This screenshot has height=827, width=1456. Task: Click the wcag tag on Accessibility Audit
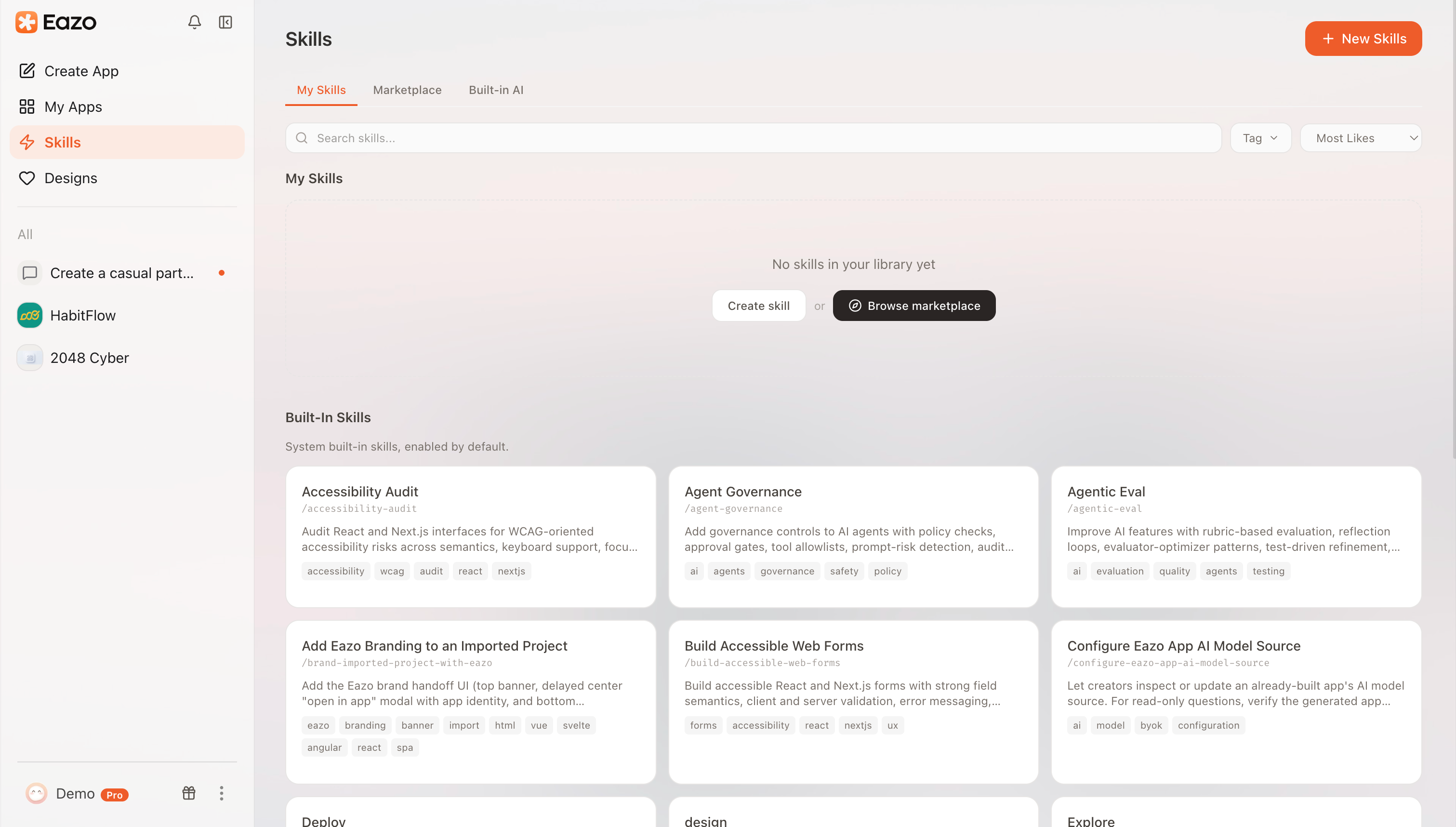[x=392, y=571]
